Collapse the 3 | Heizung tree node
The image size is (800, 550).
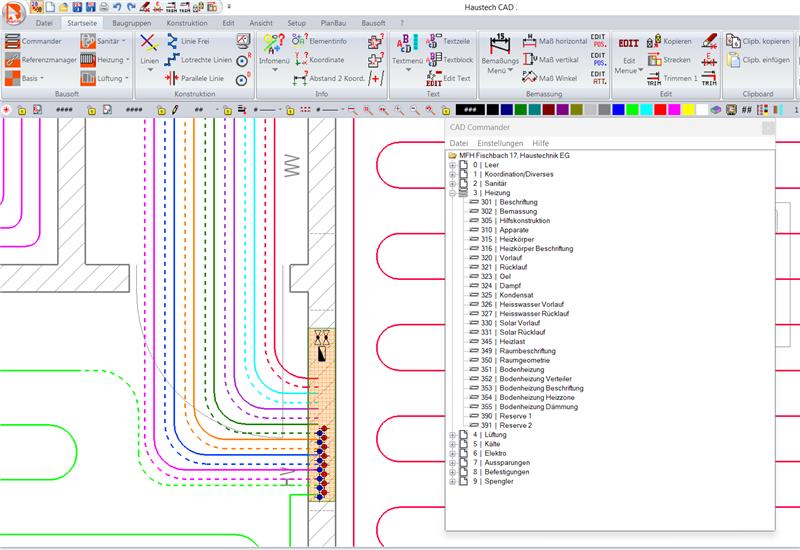(x=452, y=193)
